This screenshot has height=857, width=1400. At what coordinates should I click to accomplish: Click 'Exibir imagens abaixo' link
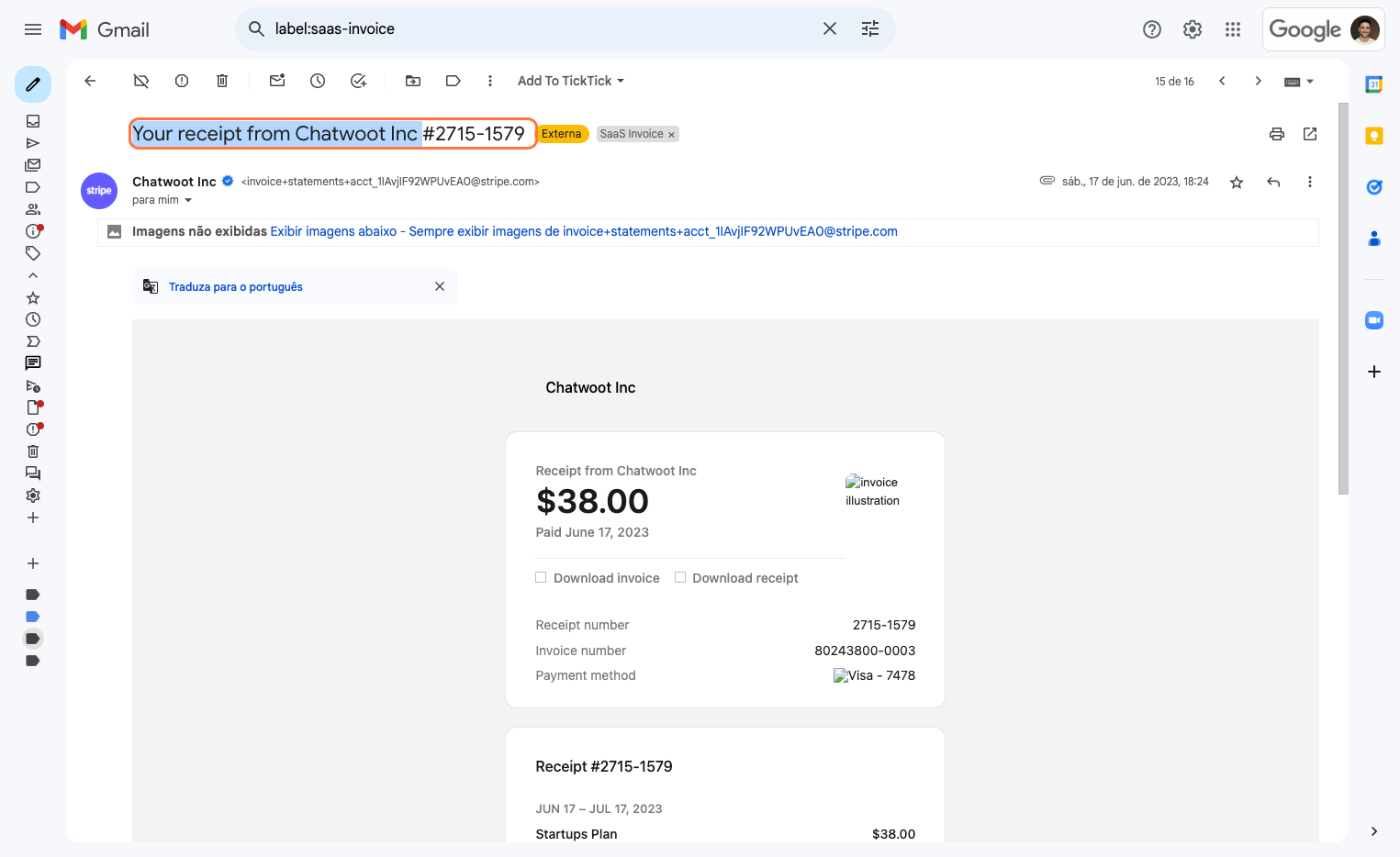(x=333, y=231)
